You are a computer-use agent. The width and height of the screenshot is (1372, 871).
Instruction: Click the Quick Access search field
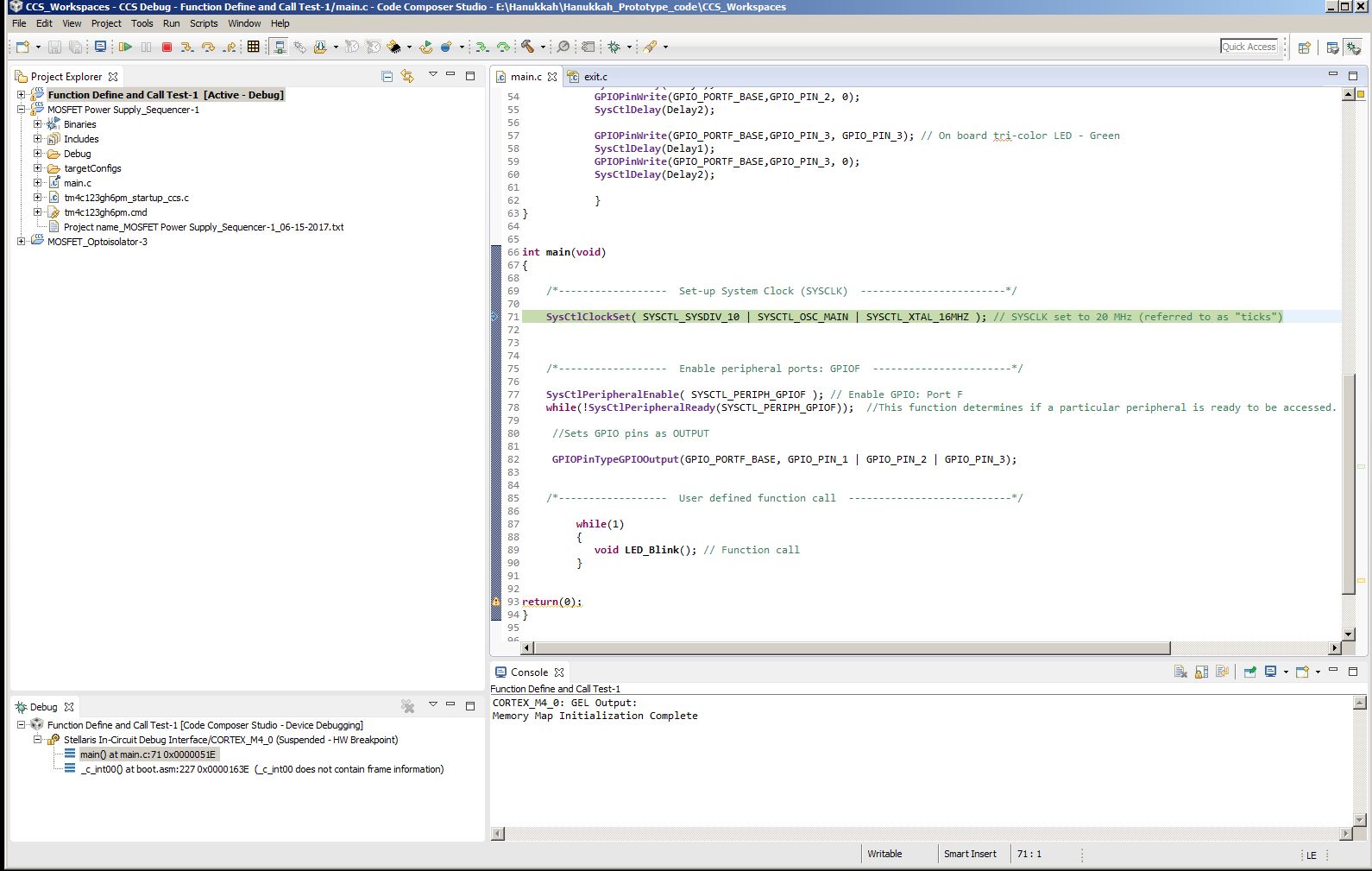[x=1249, y=47]
